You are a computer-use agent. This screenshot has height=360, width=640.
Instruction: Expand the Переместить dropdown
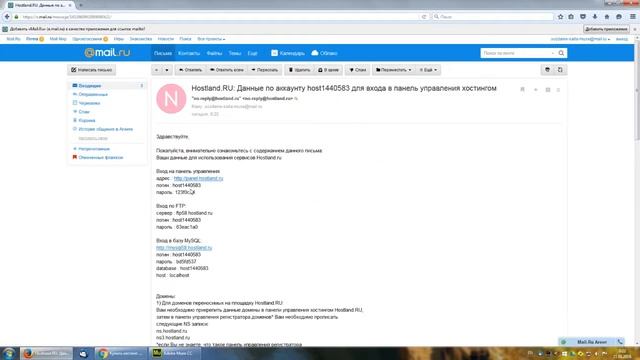click(x=393, y=70)
